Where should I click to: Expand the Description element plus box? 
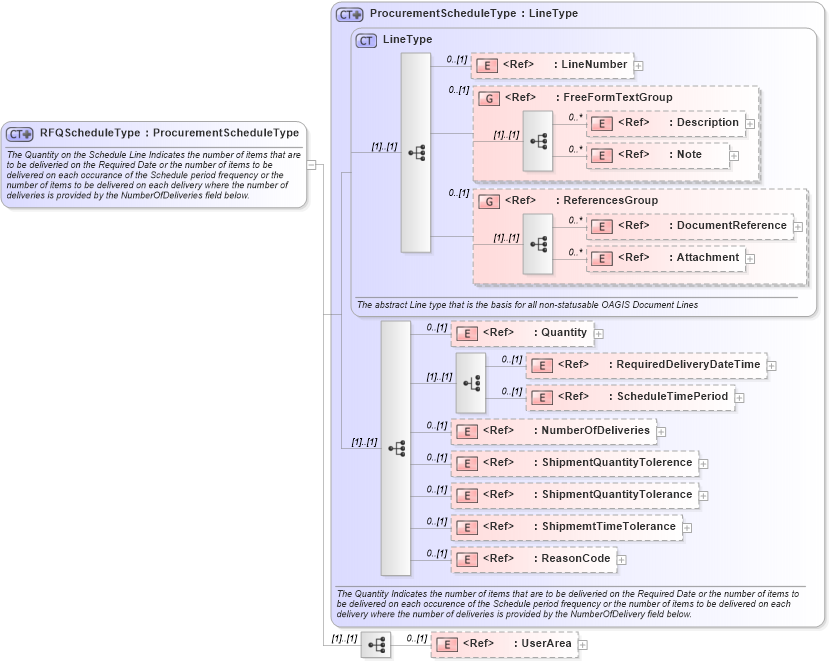(x=748, y=123)
